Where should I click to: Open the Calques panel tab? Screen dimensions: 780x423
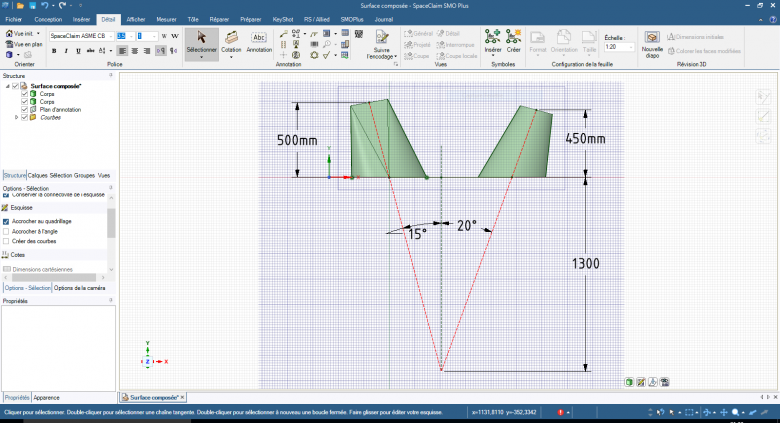coord(38,175)
